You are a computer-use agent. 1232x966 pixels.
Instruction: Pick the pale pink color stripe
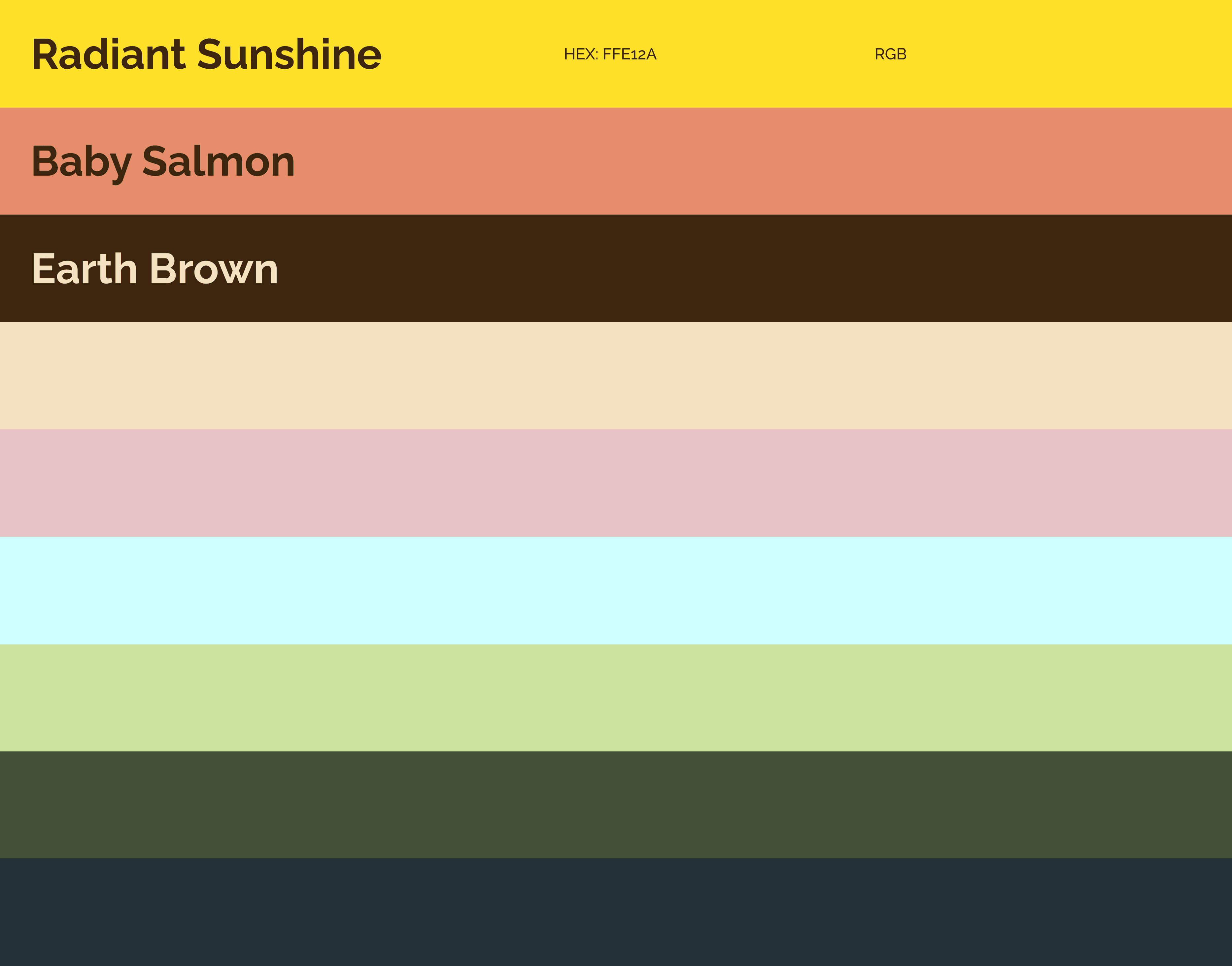coord(616,483)
